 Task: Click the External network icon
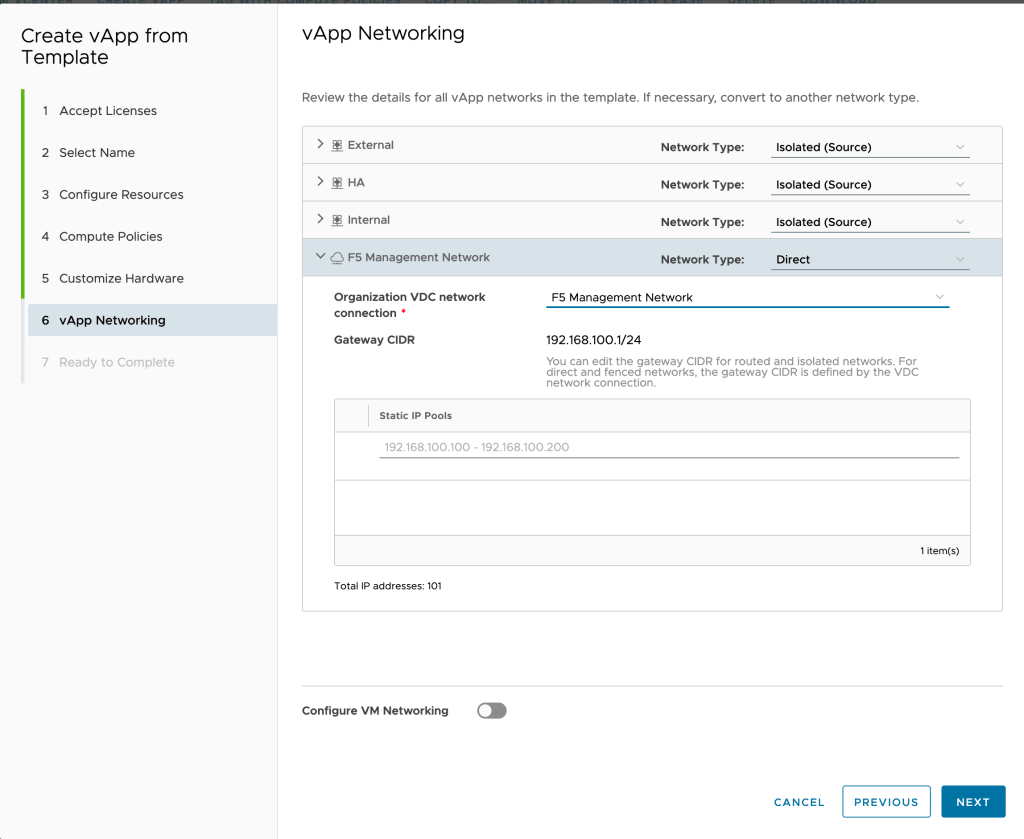337,146
